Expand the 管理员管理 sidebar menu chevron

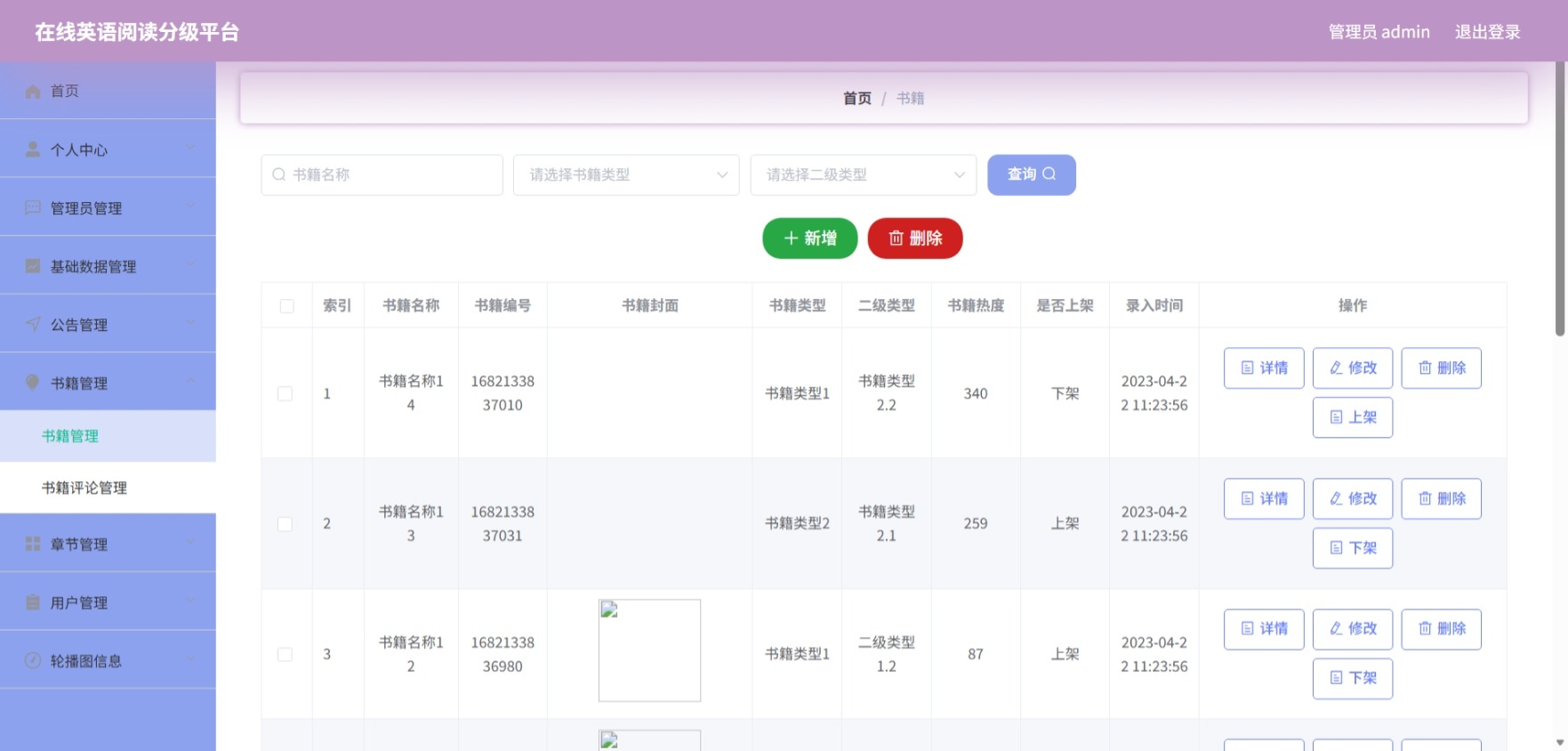(x=190, y=206)
